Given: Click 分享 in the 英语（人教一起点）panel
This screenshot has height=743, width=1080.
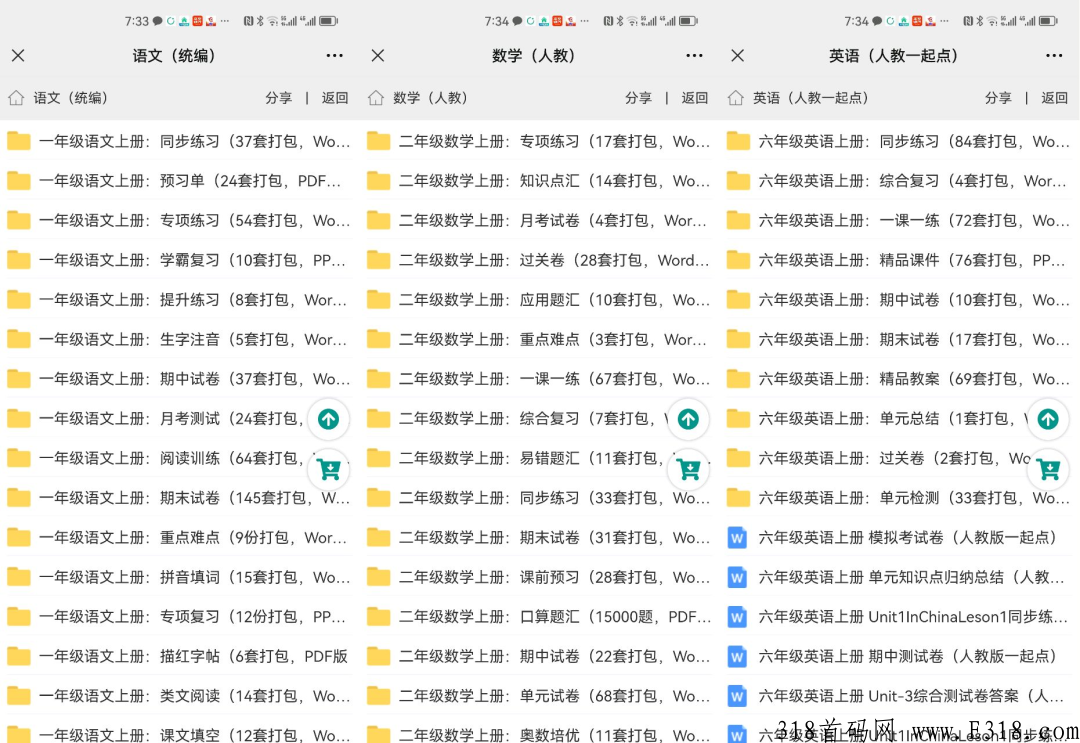Looking at the screenshot, I should click(998, 98).
